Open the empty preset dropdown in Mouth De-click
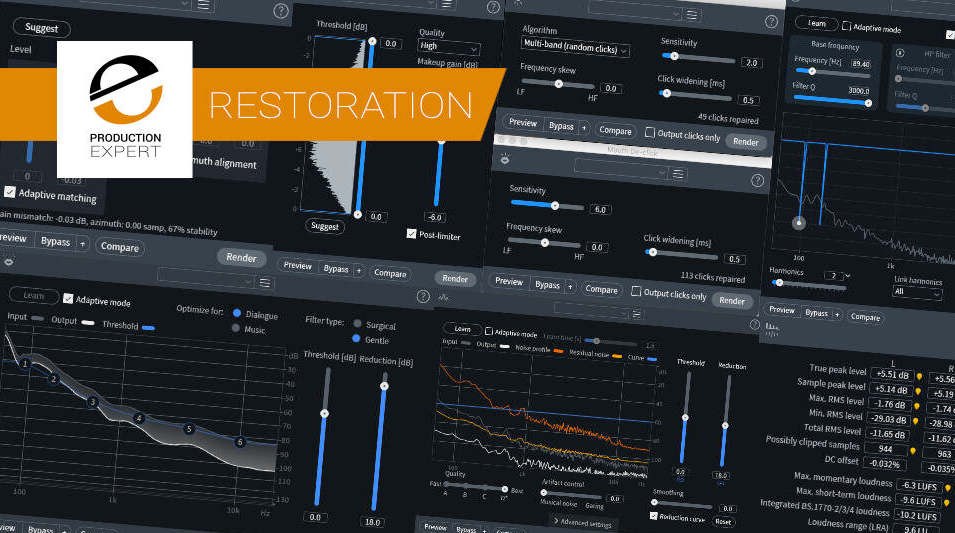Image resolution: width=955 pixels, height=533 pixels. pyautogui.click(x=621, y=171)
